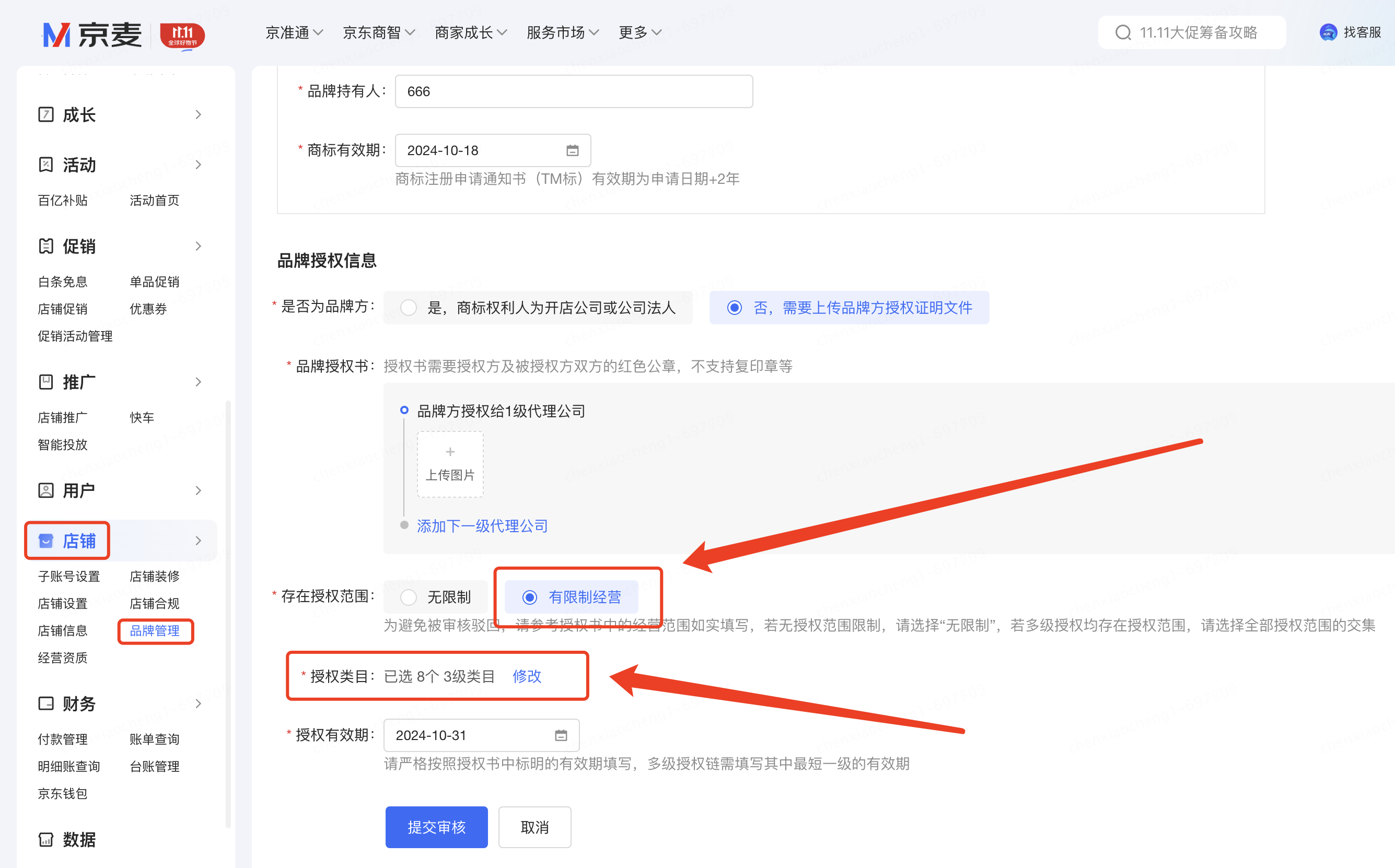Click the 找客服 customer service avatar icon
Screen dimensions: 1395x868
[x=1328, y=32]
